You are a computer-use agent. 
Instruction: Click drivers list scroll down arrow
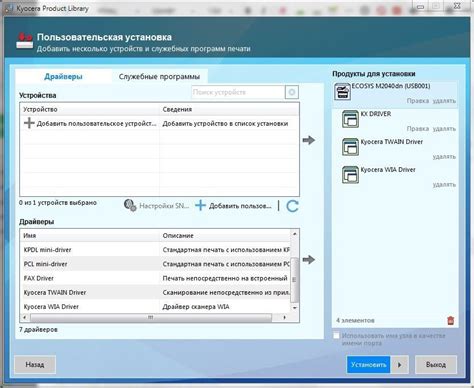click(x=294, y=308)
